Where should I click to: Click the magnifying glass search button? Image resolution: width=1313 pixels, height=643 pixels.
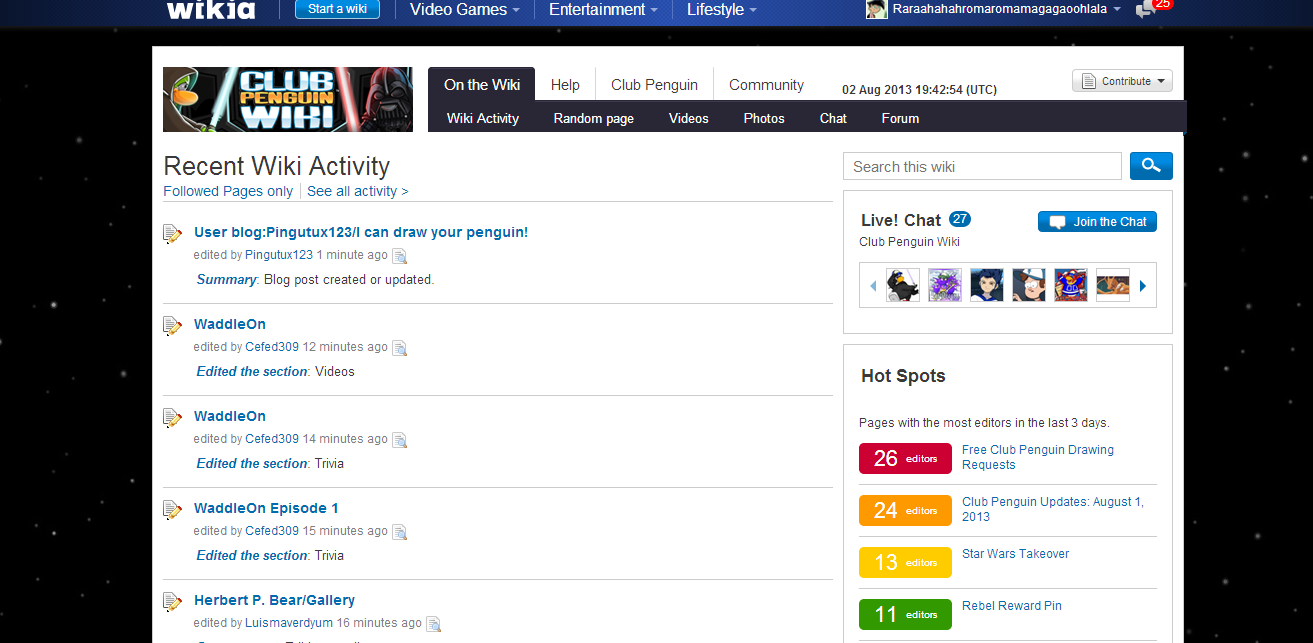(x=1151, y=166)
